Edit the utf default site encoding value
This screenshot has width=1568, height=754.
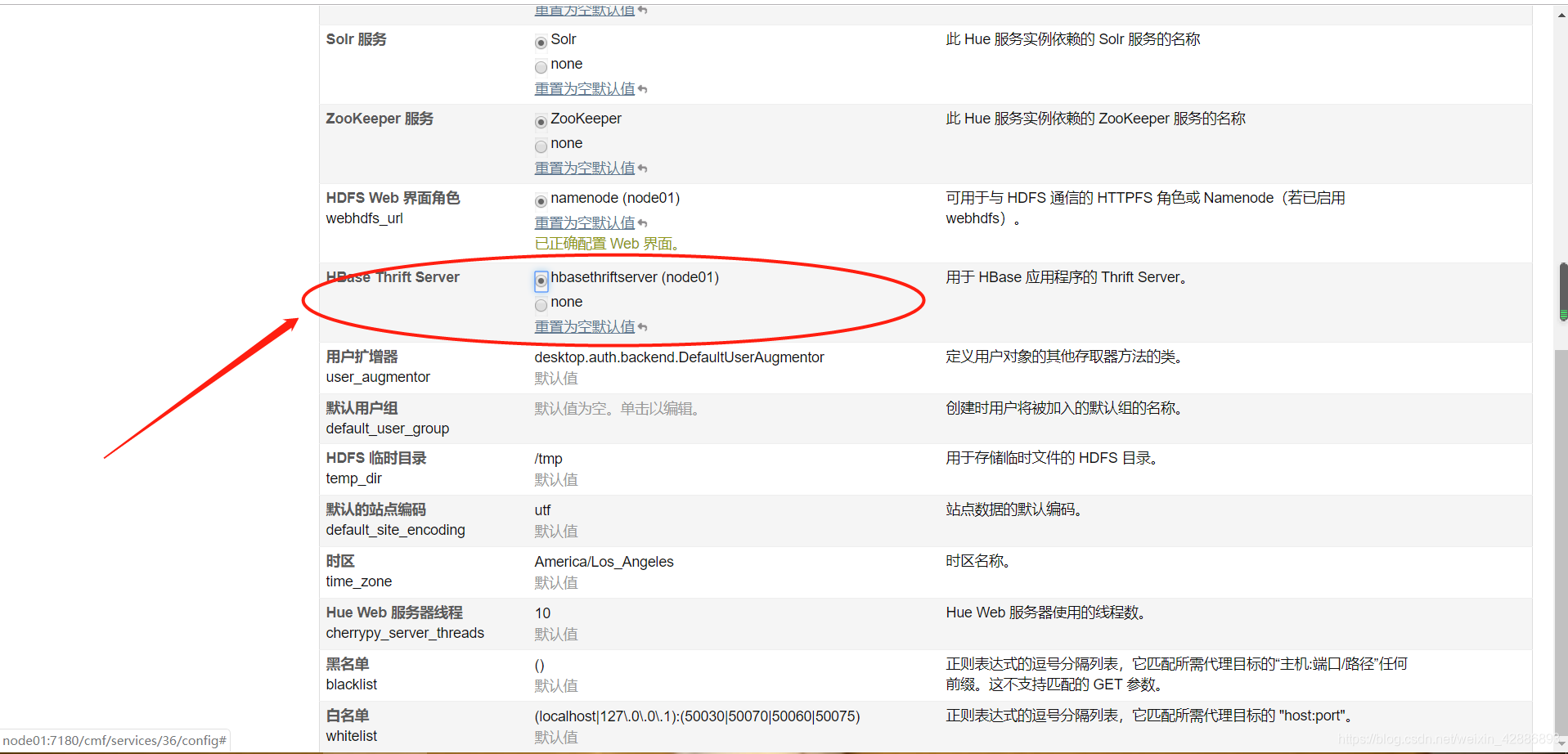point(543,510)
